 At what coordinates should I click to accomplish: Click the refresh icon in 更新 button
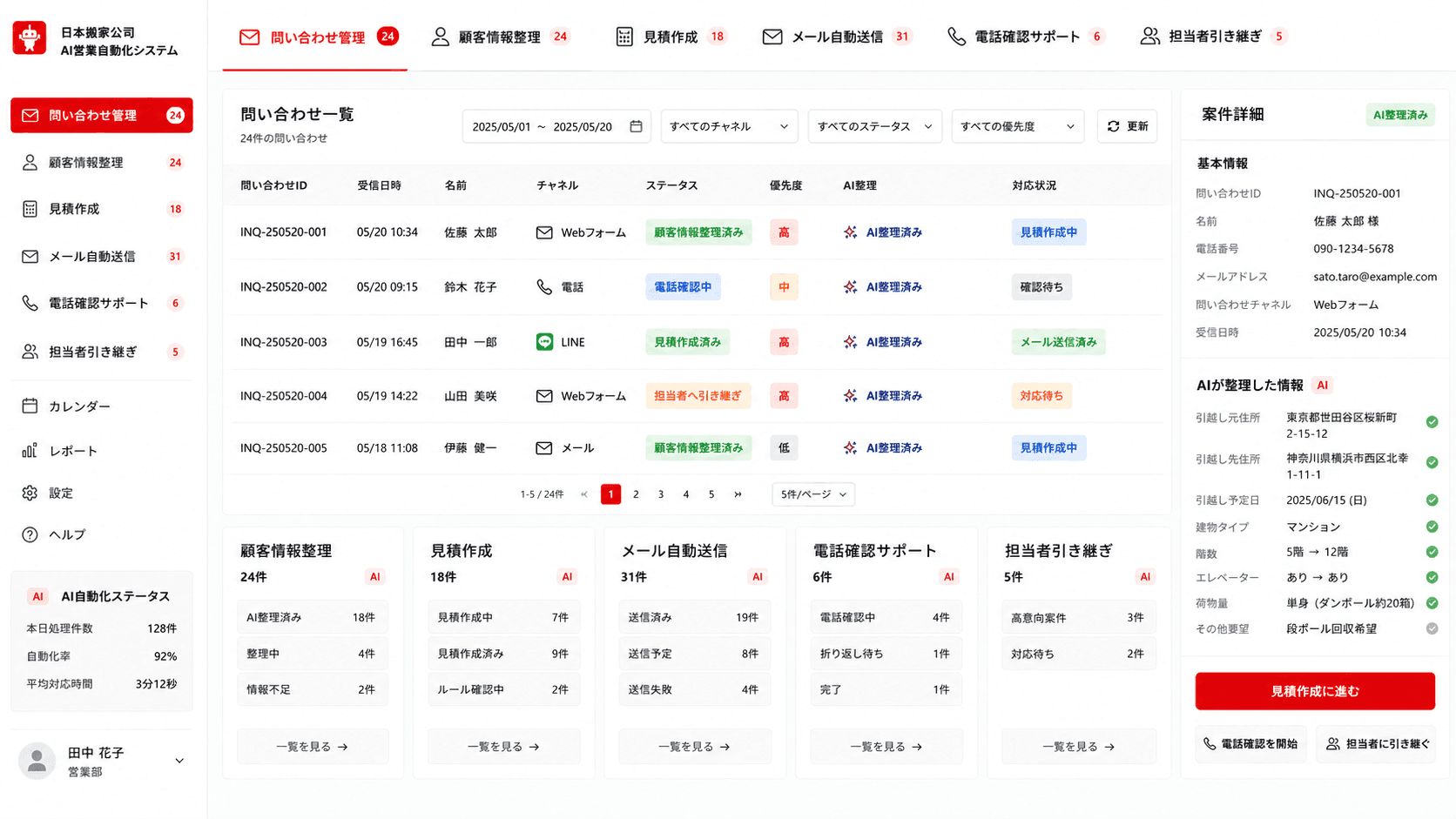1113,126
